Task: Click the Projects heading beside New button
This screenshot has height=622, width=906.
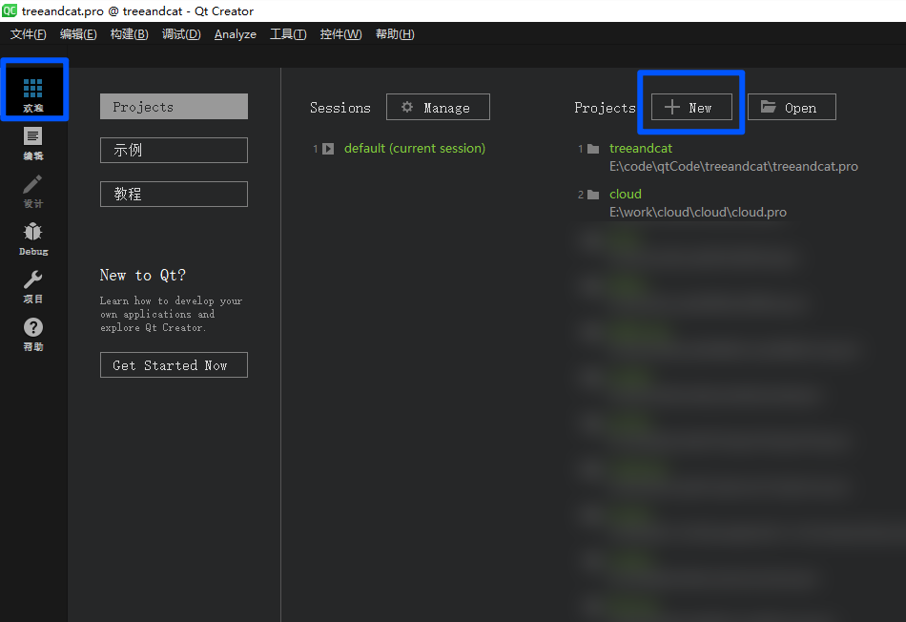Action: [x=604, y=108]
